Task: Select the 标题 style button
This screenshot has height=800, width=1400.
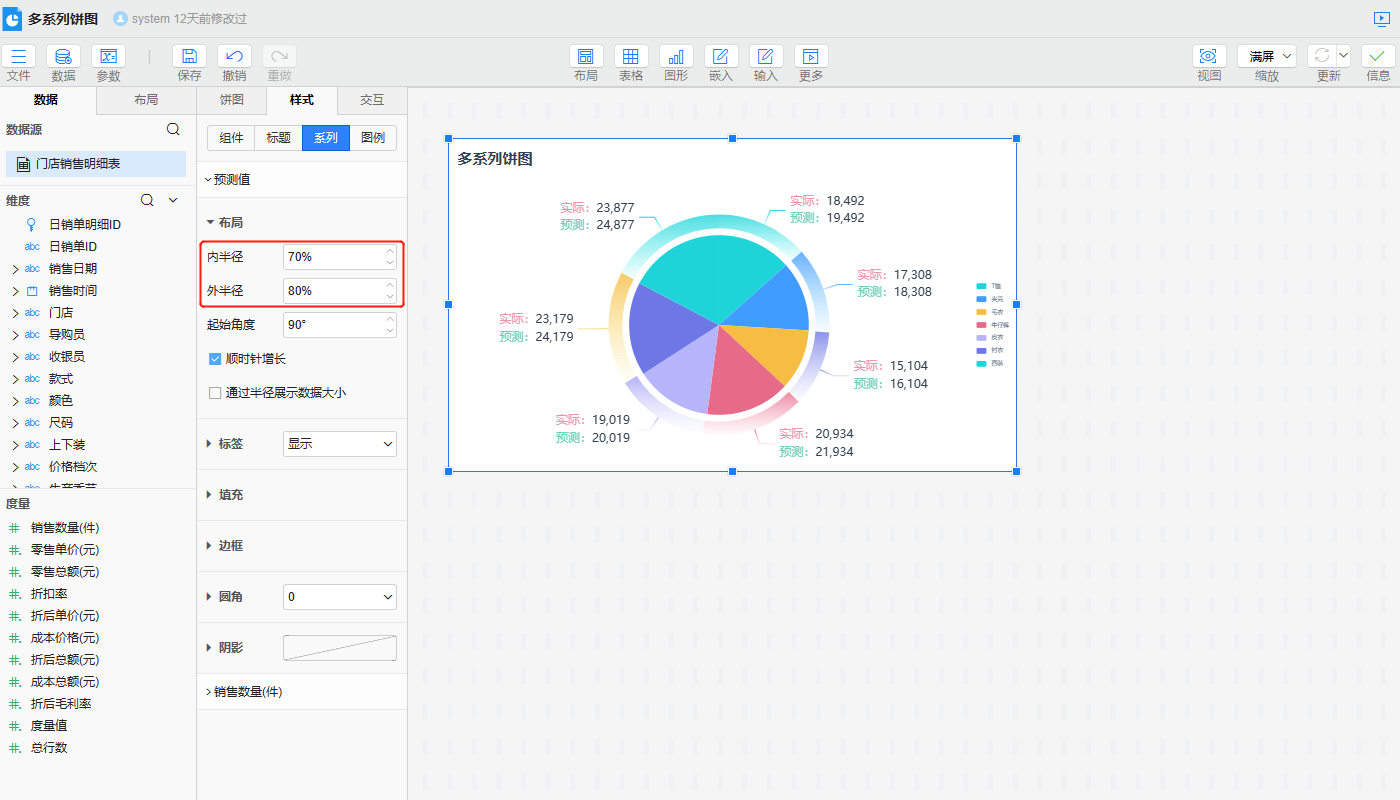Action: click(278, 138)
